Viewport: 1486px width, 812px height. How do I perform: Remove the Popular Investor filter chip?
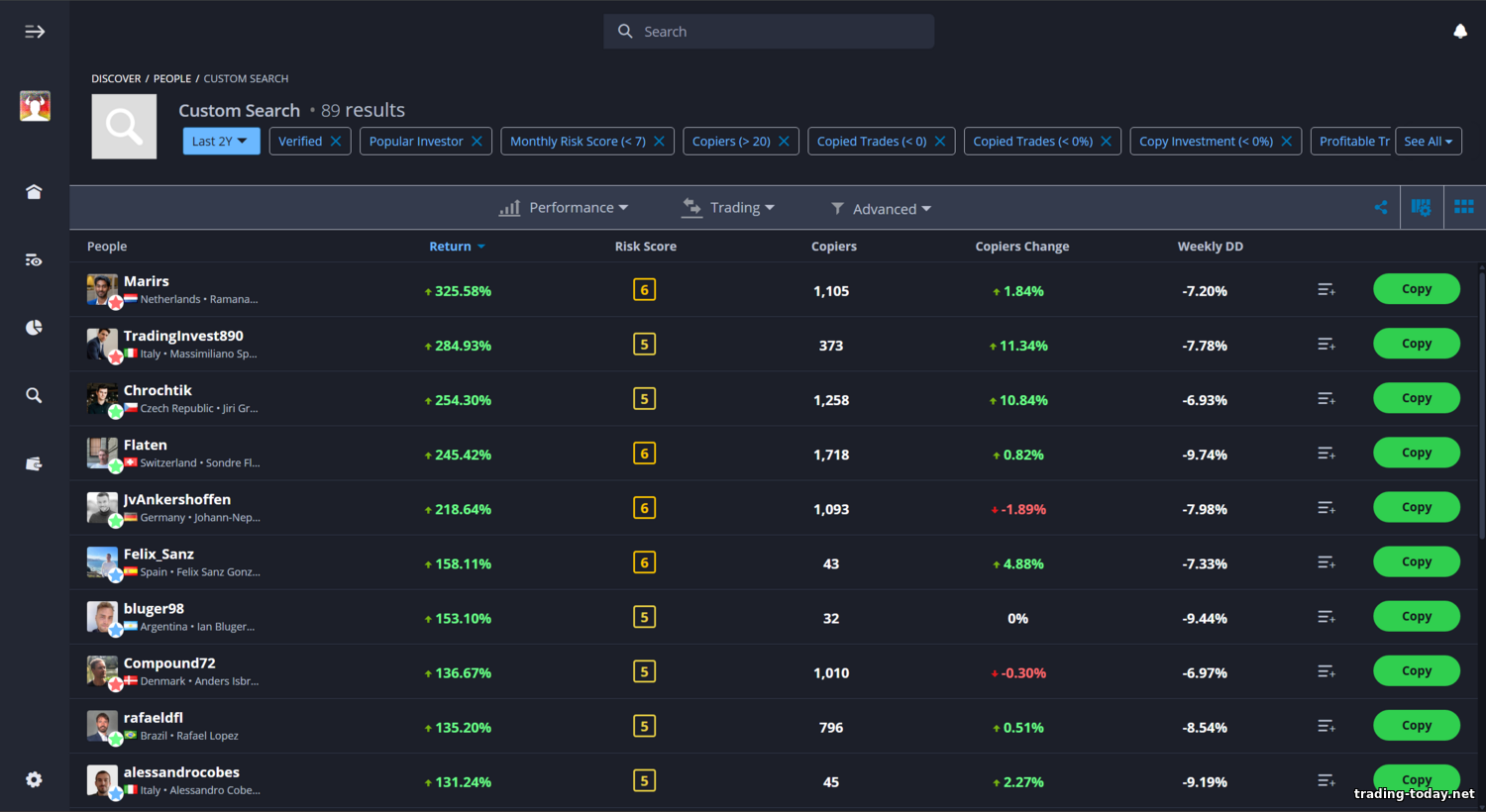[x=477, y=142]
